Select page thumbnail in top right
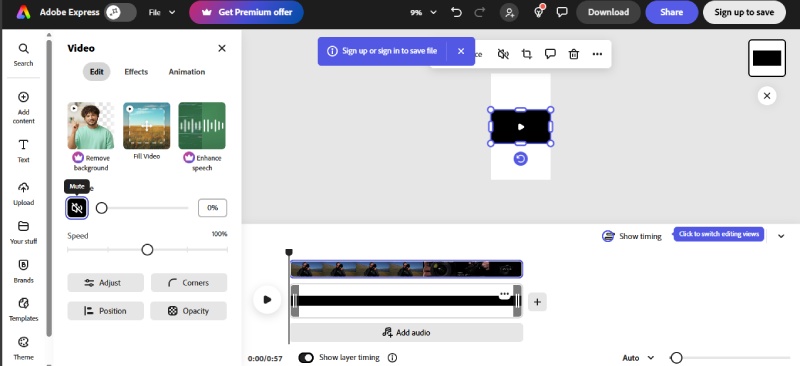Viewport: 800px width, 366px height. tap(767, 58)
